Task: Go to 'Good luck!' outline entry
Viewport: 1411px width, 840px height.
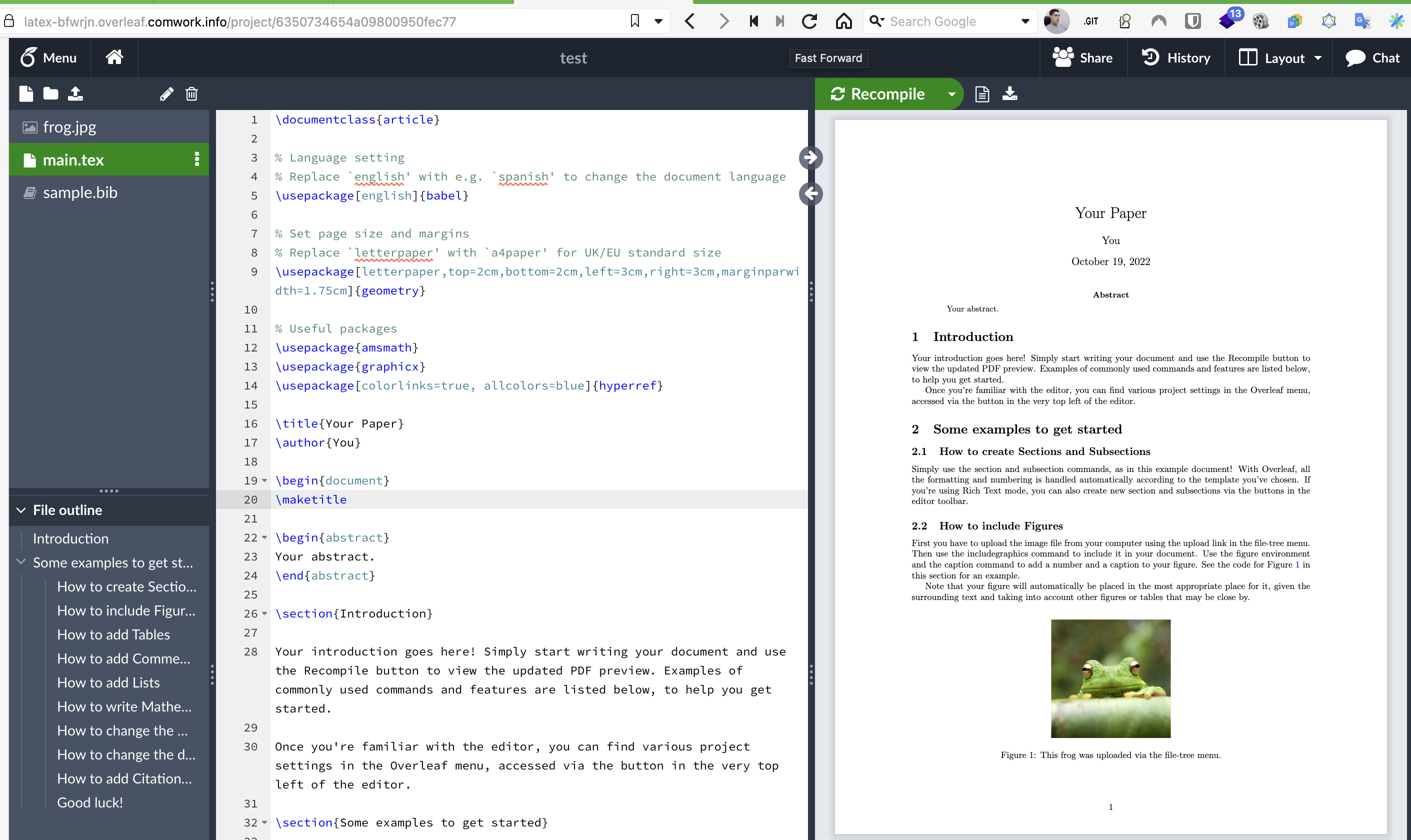Action: 90,802
